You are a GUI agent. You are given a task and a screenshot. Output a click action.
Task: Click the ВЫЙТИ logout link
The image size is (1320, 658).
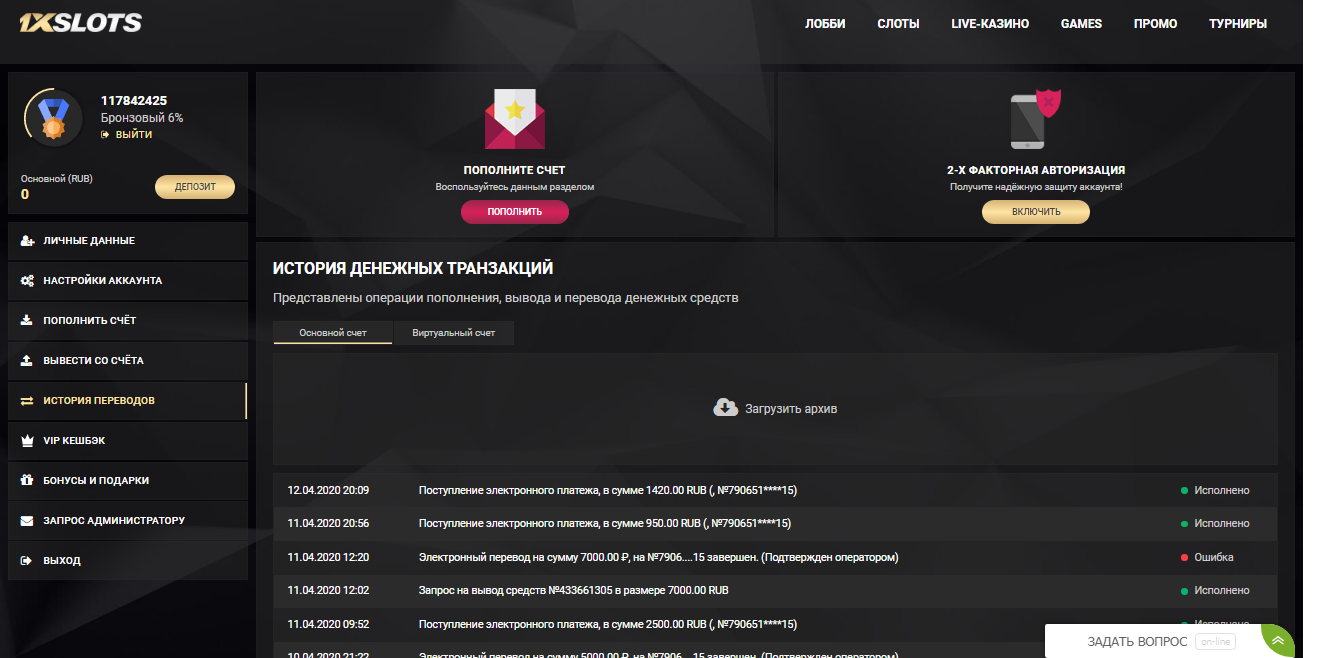click(135, 132)
